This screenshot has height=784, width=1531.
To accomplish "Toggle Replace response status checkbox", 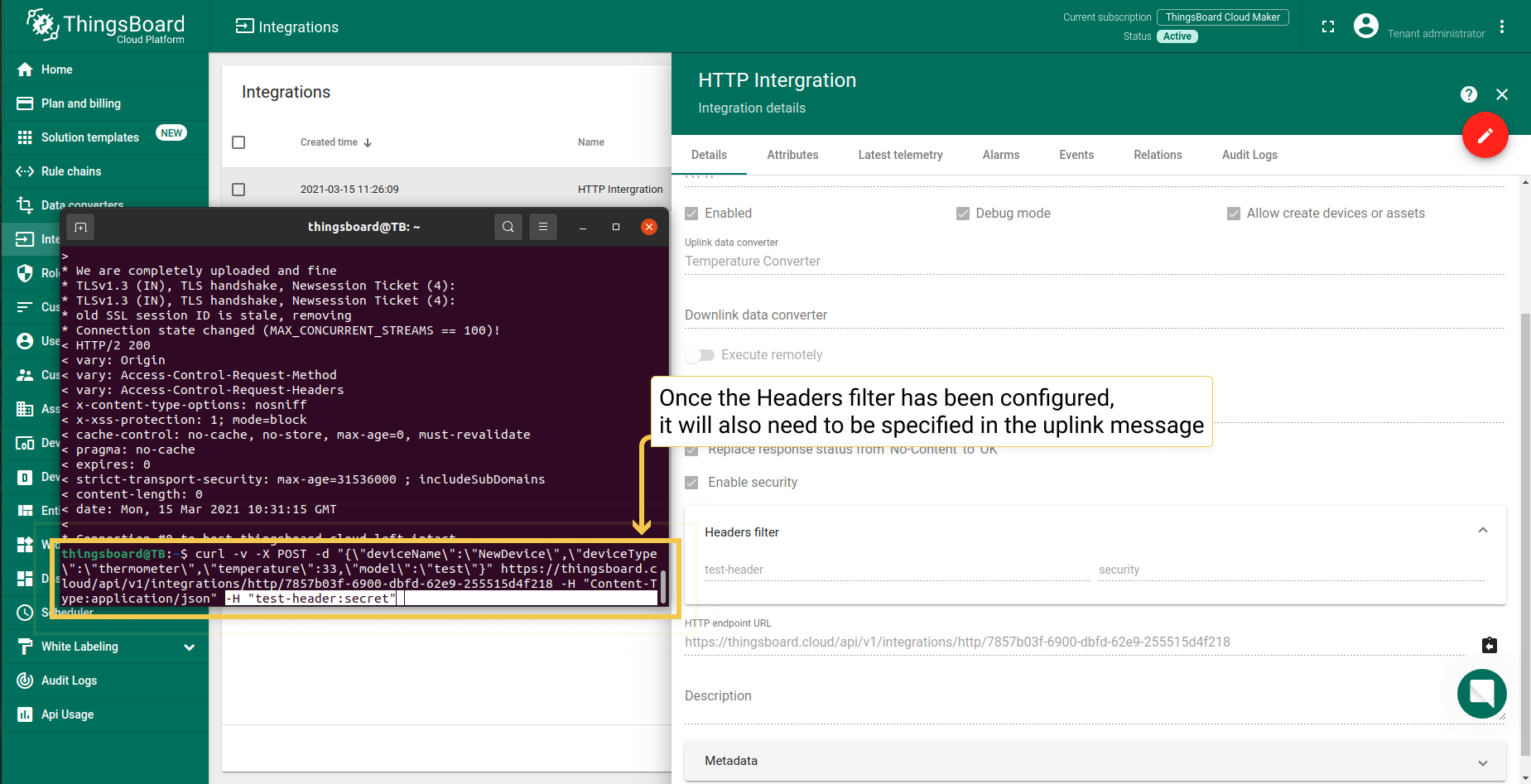I will pos(691,450).
